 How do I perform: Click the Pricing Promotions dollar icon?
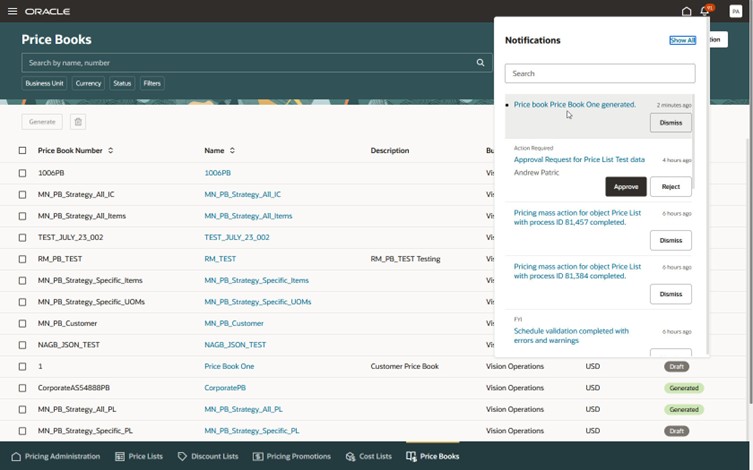tap(258, 456)
